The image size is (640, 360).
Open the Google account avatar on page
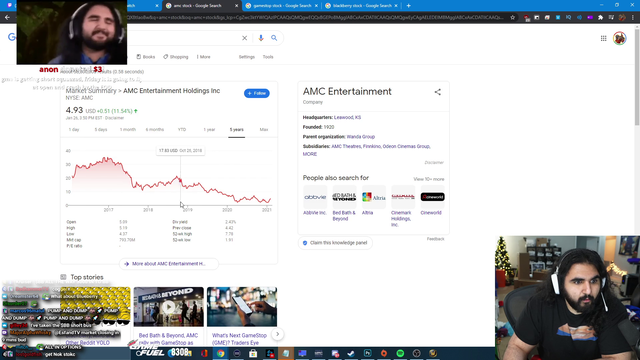point(620,38)
